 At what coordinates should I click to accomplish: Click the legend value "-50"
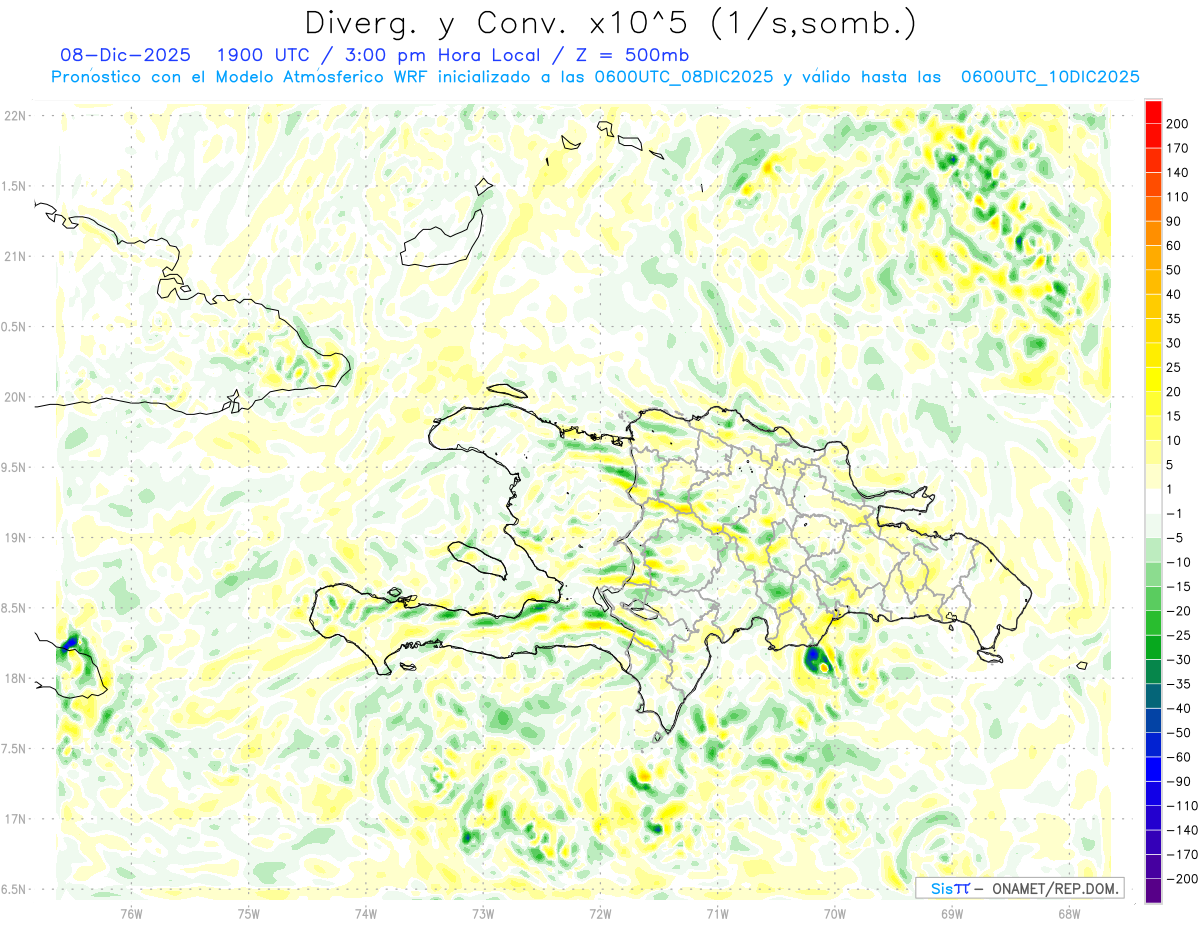[x=1177, y=733]
